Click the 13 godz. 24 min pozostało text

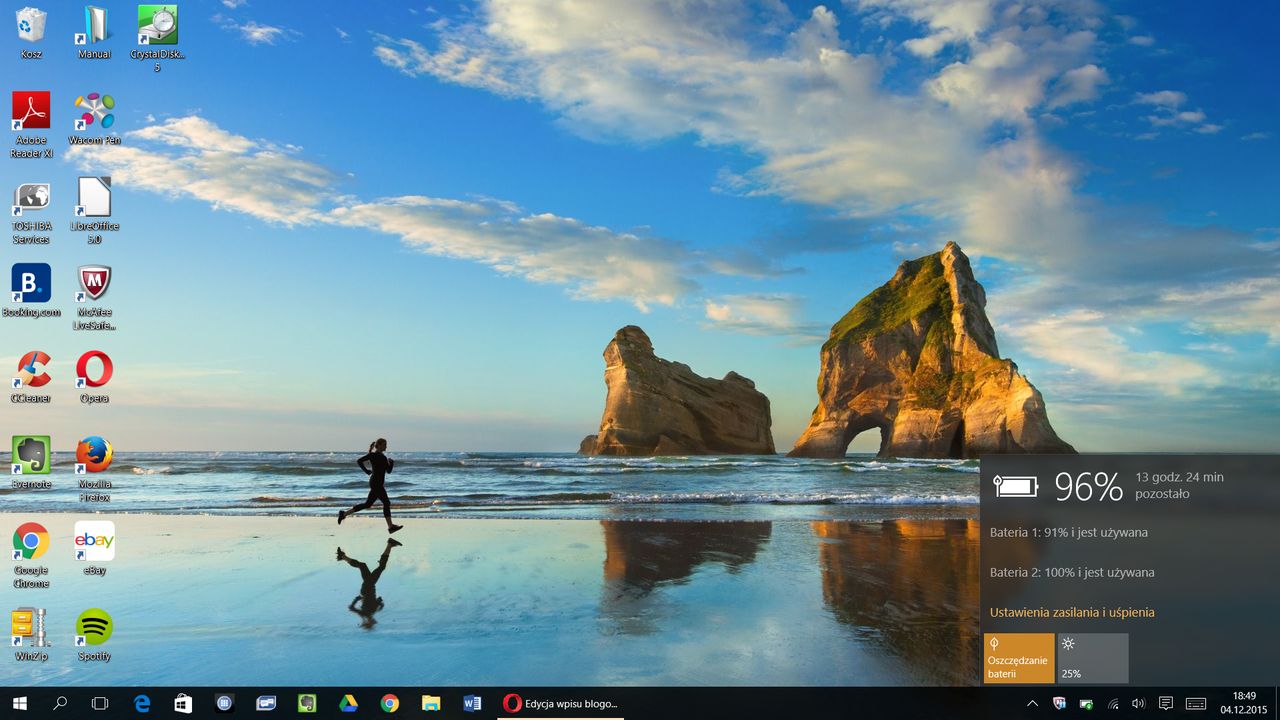coord(1179,485)
